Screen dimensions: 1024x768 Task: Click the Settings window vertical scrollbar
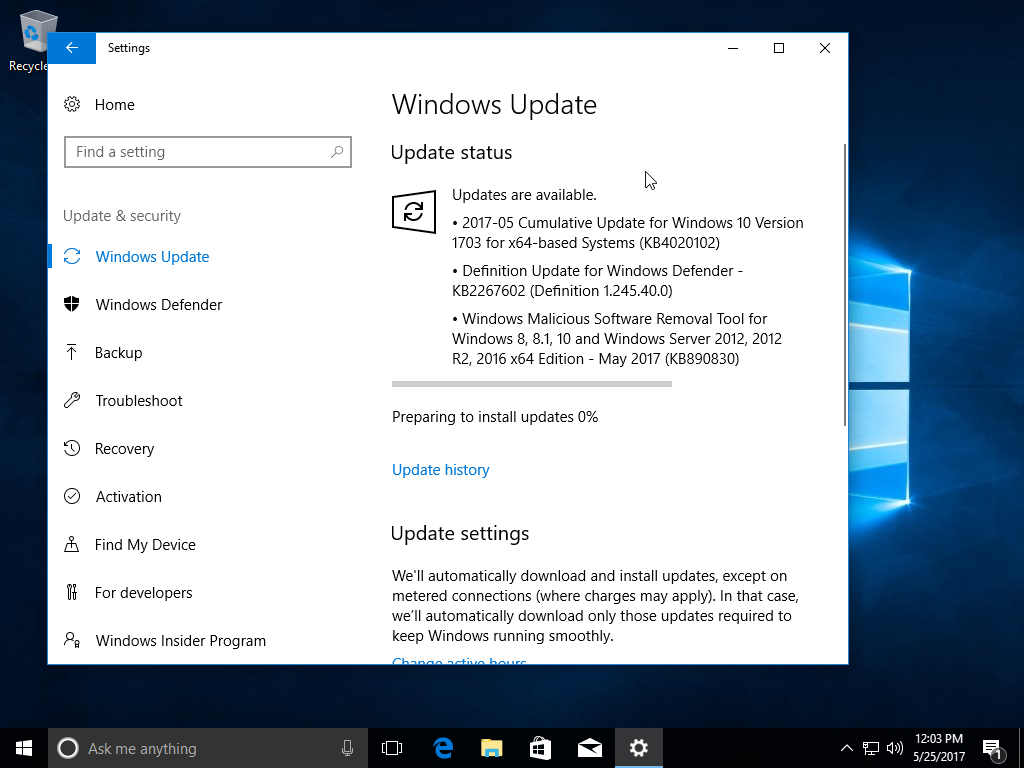click(x=845, y=285)
